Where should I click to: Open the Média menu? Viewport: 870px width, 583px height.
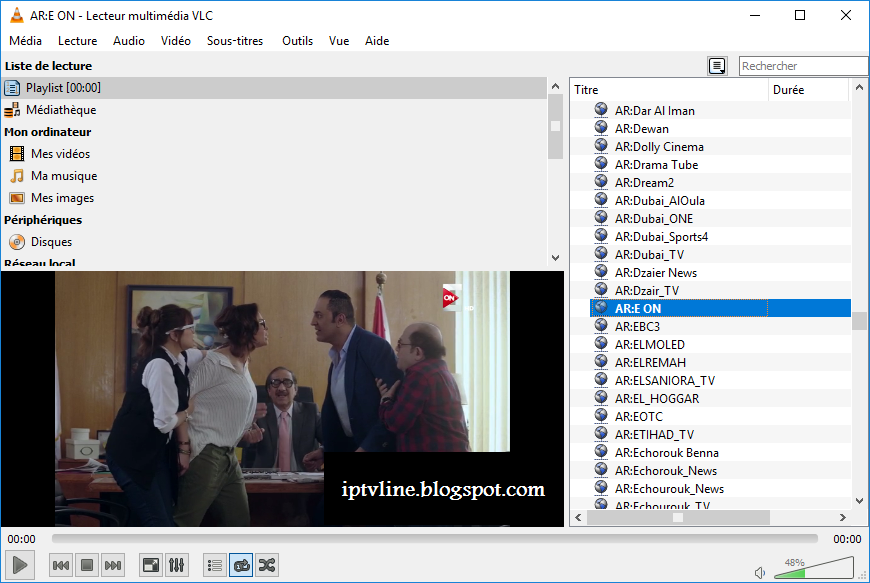(26, 41)
